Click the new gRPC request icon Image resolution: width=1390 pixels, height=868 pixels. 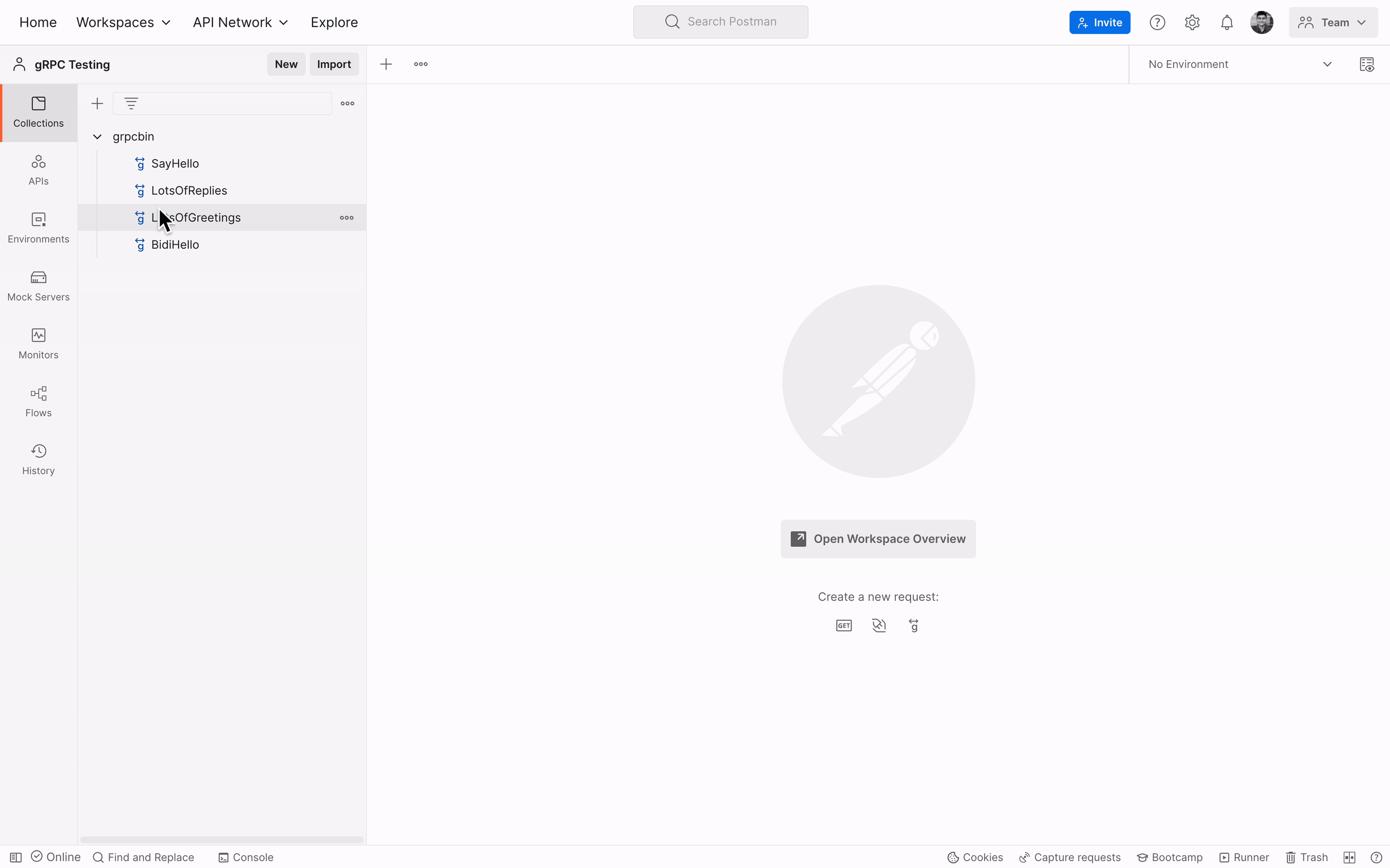tap(914, 625)
